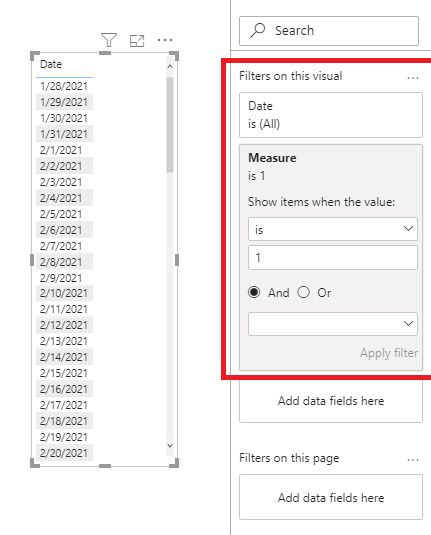Select the 2/4/2021 row
Viewport: 431px width, 535px height.
tap(64, 198)
